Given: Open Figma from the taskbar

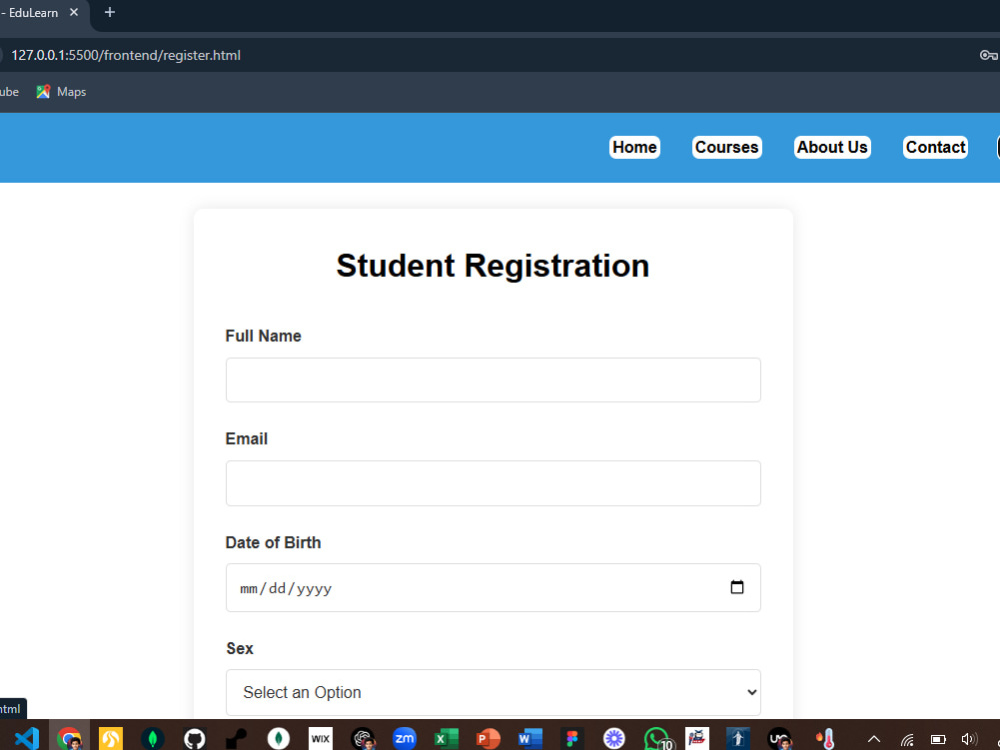Looking at the screenshot, I should tap(572, 739).
